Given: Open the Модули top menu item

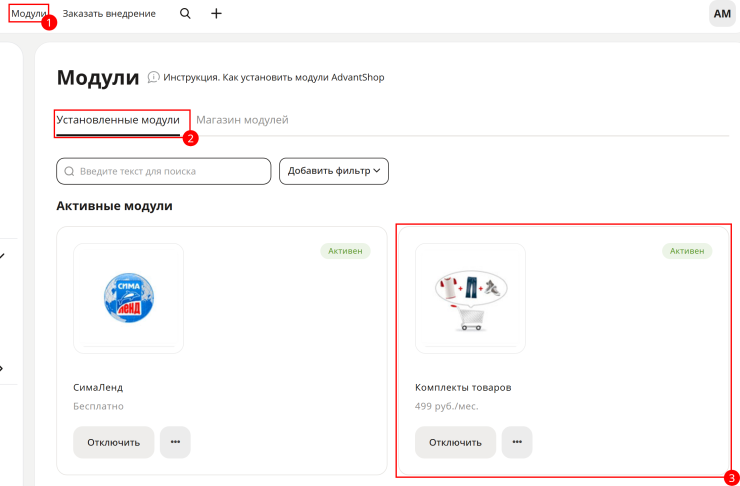Looking at the screenshot, I should pyautogui.click(x=28, y=14).
